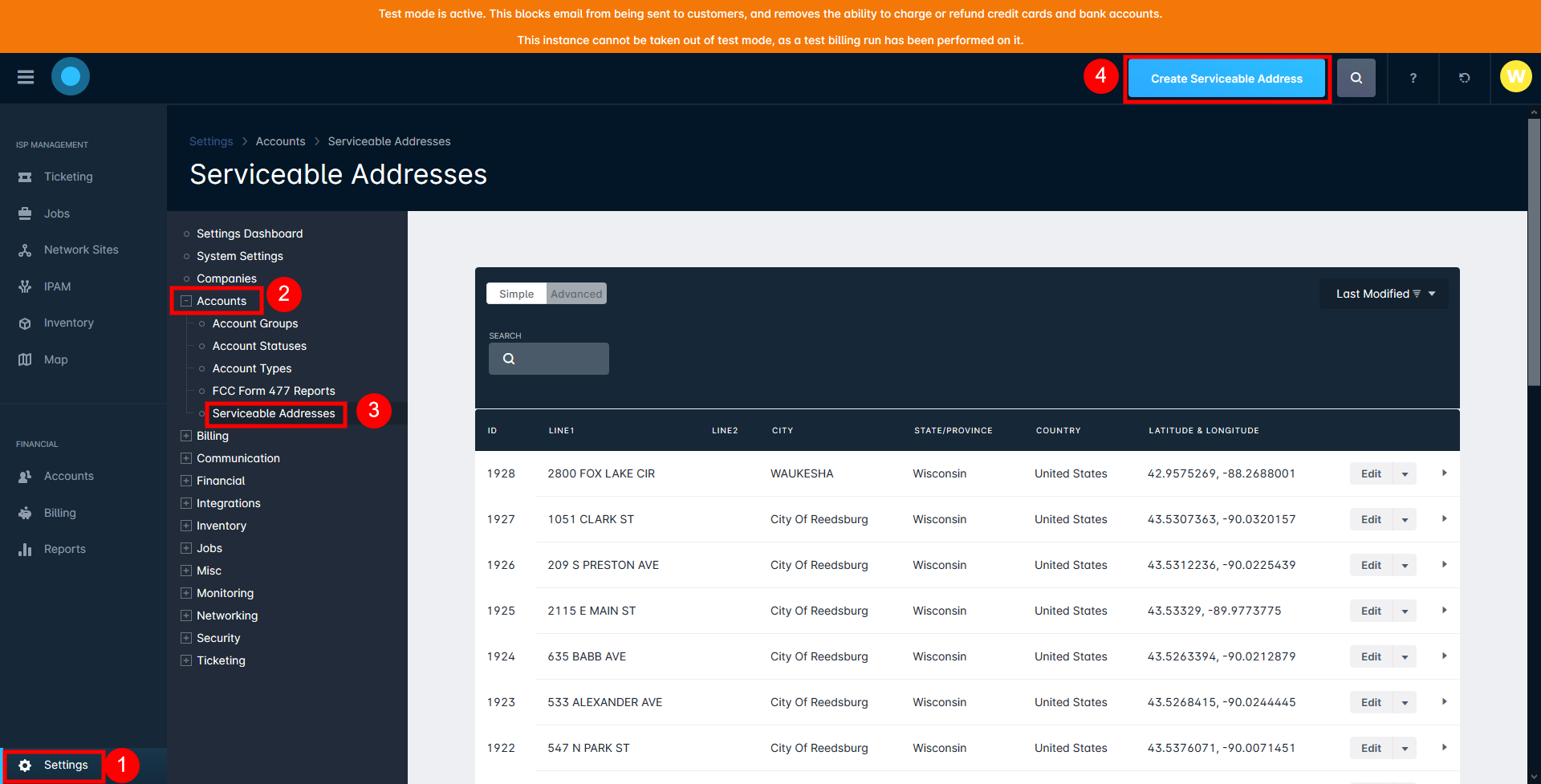Viewport: 1541px width, 784px height.
Task: Click the Create Serviceable Address button
Action: (x=1226, y=78)
